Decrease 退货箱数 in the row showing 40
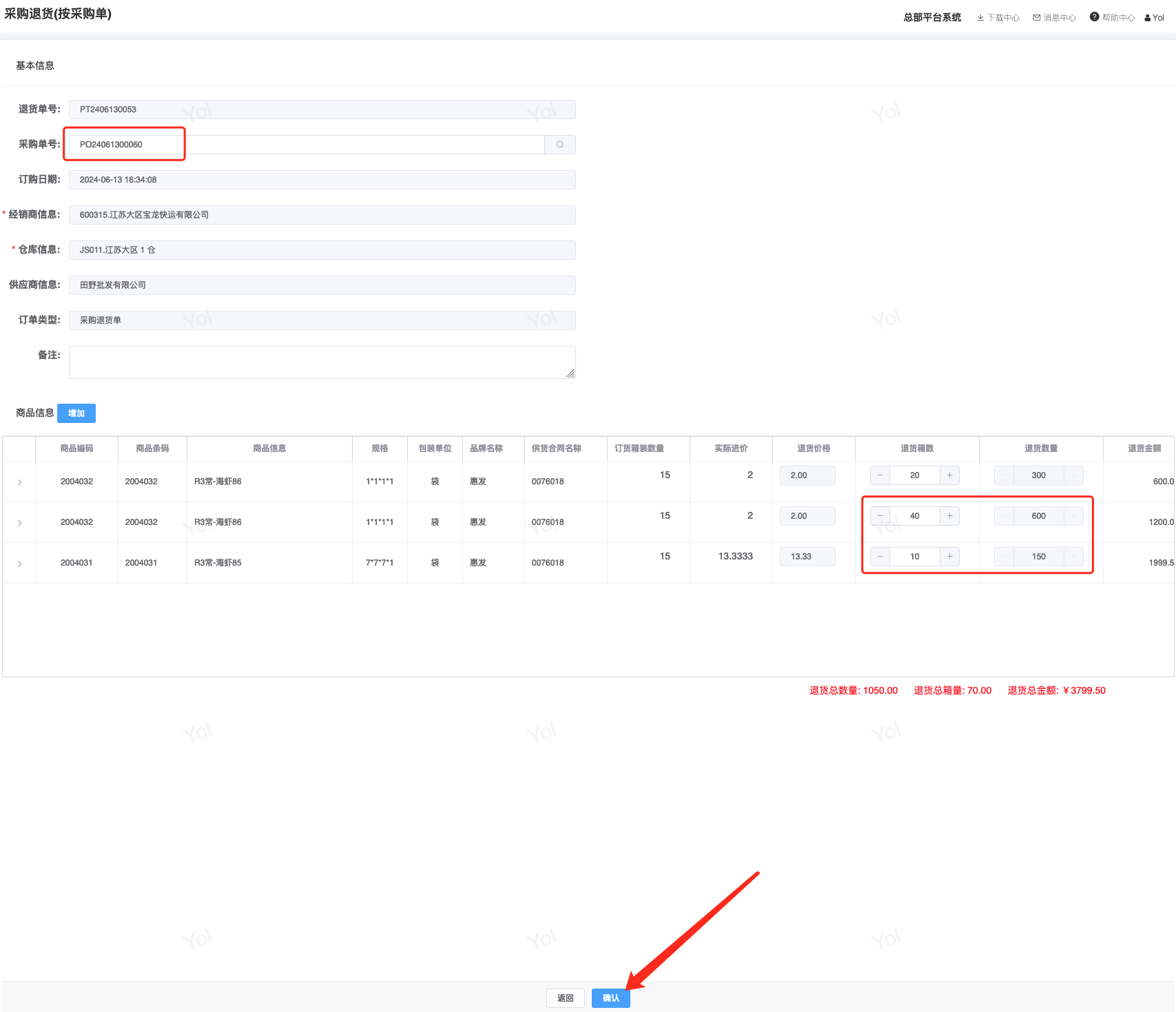Viewport: 1176px width, 1012px height. point(880,516)
